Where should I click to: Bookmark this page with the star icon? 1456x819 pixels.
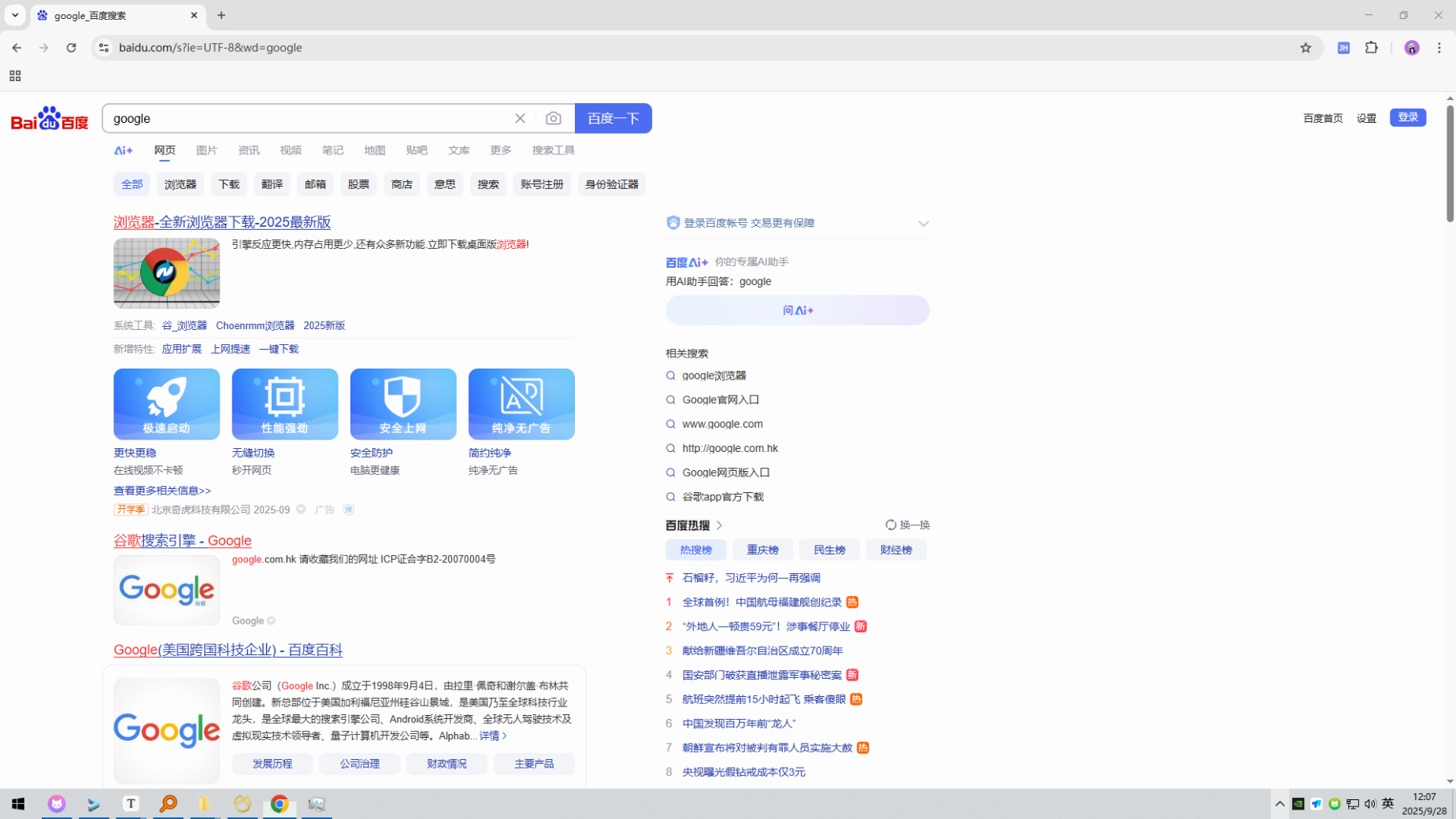coord(1305,47)
